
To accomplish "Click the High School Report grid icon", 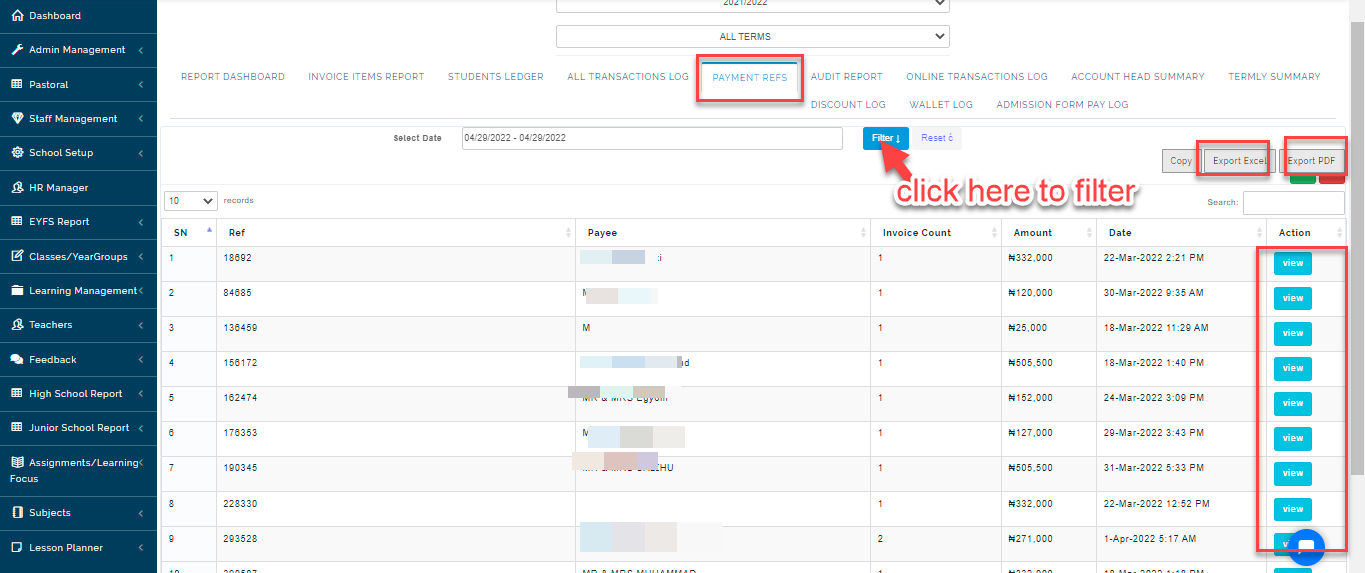I will click(17, 394).
